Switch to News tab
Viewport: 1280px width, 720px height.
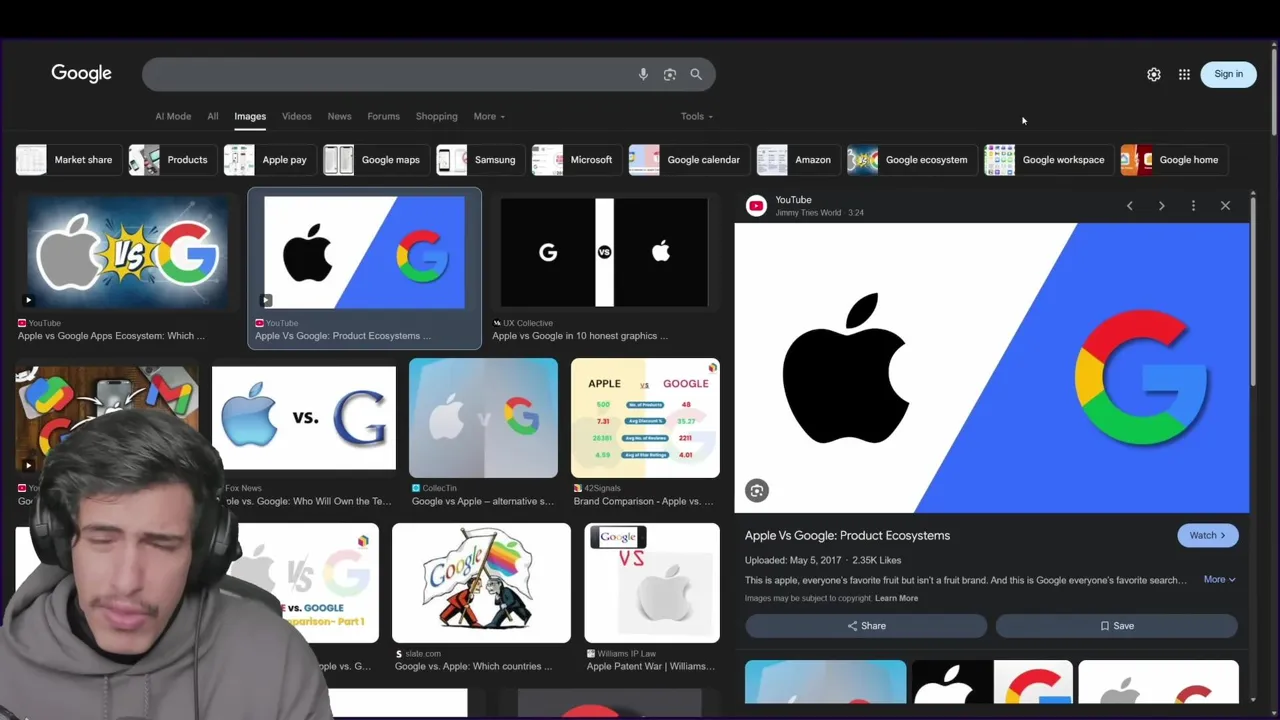coord(339,116)
